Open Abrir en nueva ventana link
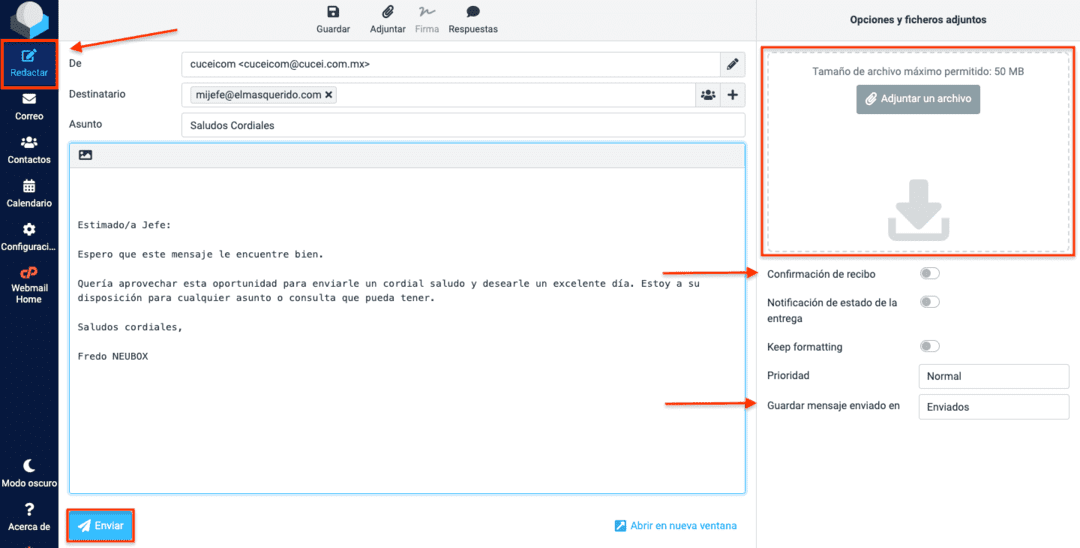The height and width of the screenshot is (548, 1080). click(x=676, y=526)
